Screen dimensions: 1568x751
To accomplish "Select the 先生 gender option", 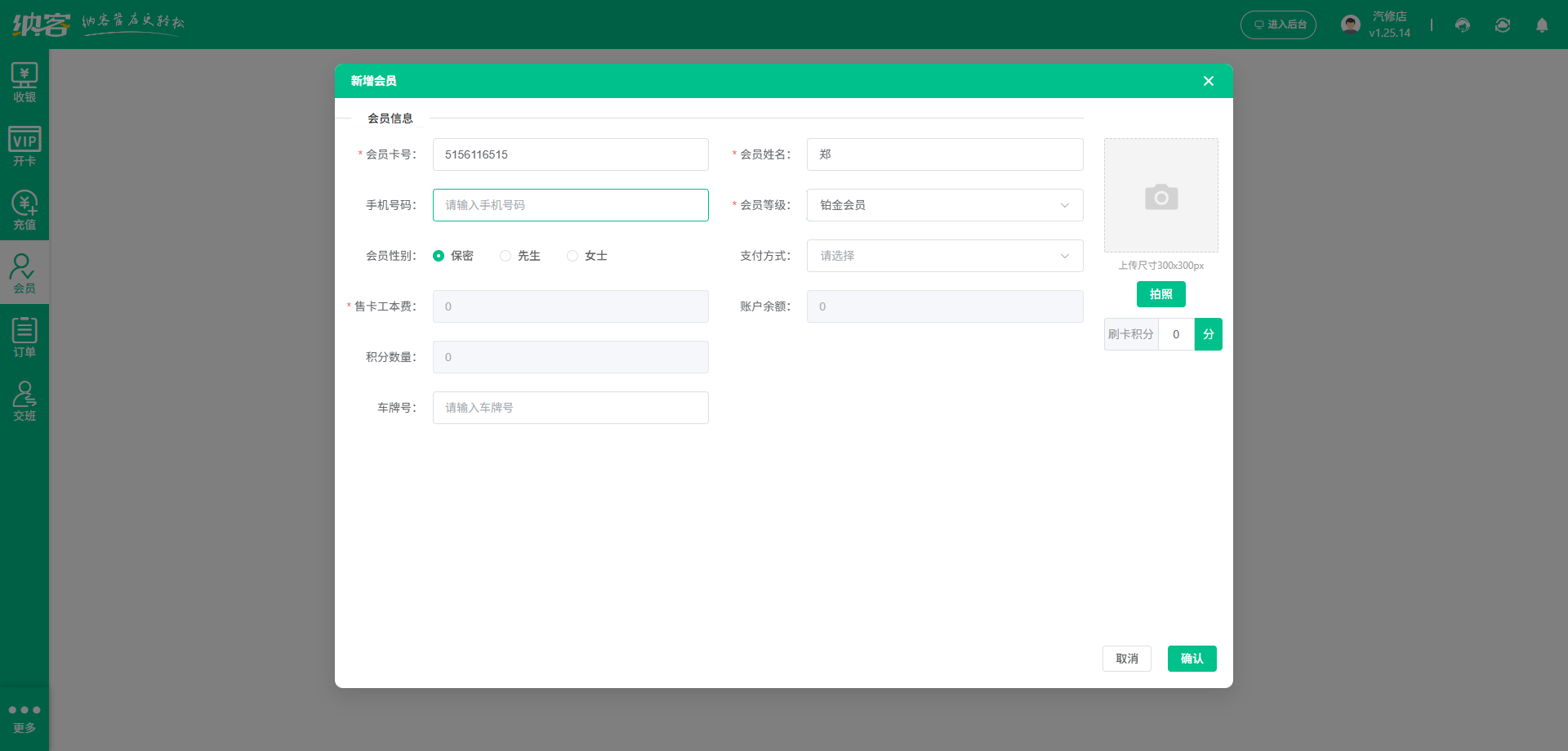I will (505, 256).
